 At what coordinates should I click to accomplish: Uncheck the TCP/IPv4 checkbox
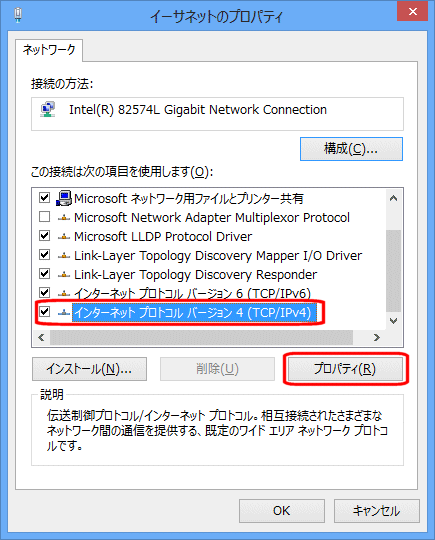pyautogui.click(x=44, y=312)
